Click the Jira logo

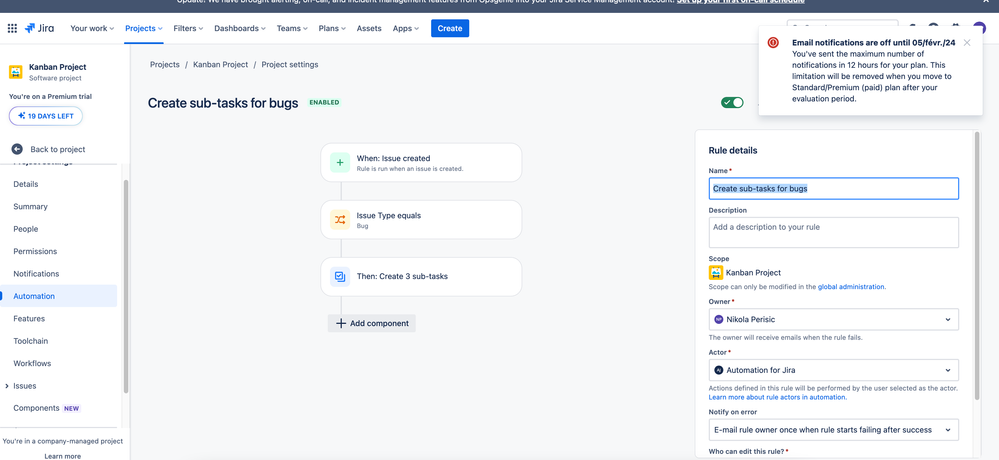pos(40,28)
